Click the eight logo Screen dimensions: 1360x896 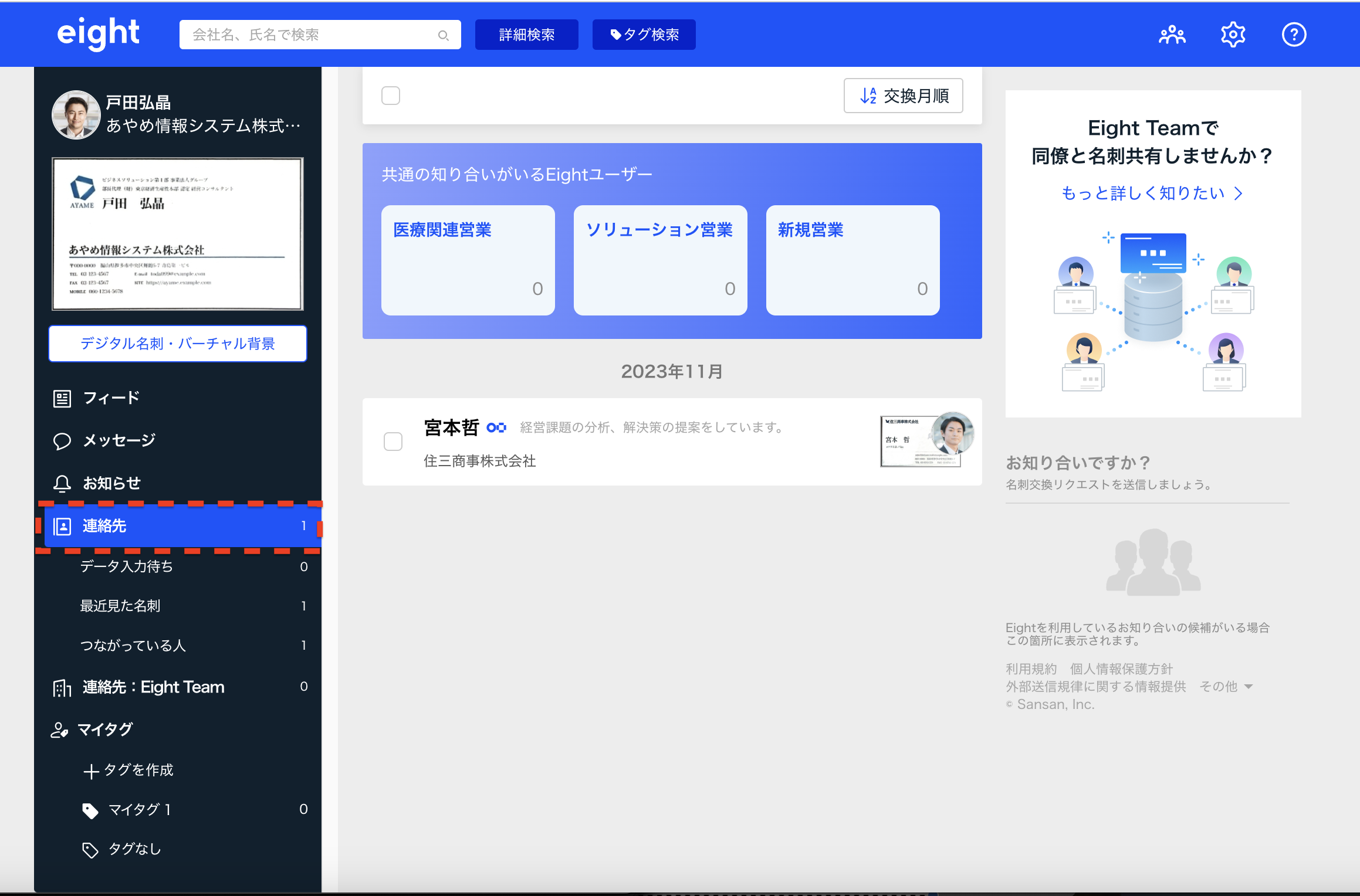coord(98,34)
